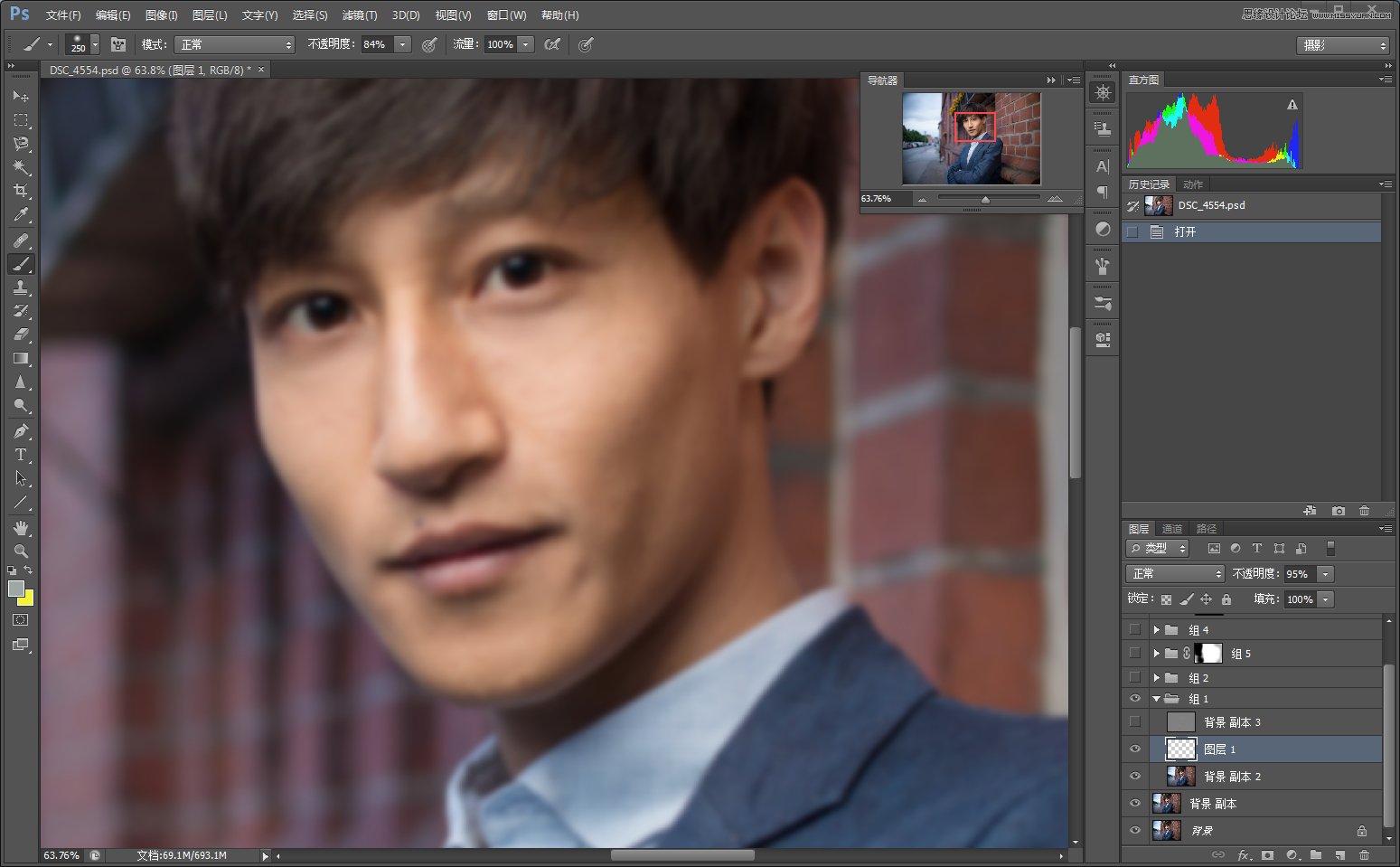The width and height of the screenshot is (1400, 867).
Task: Select the Crop tool
Action: [20, 191]
